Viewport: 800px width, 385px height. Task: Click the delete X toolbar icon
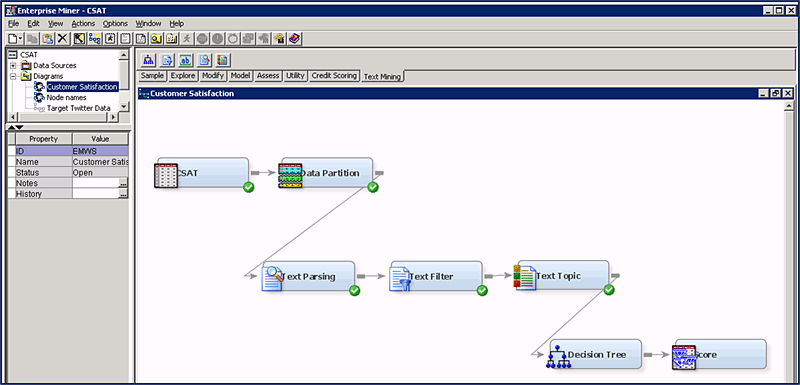[62, 39]
